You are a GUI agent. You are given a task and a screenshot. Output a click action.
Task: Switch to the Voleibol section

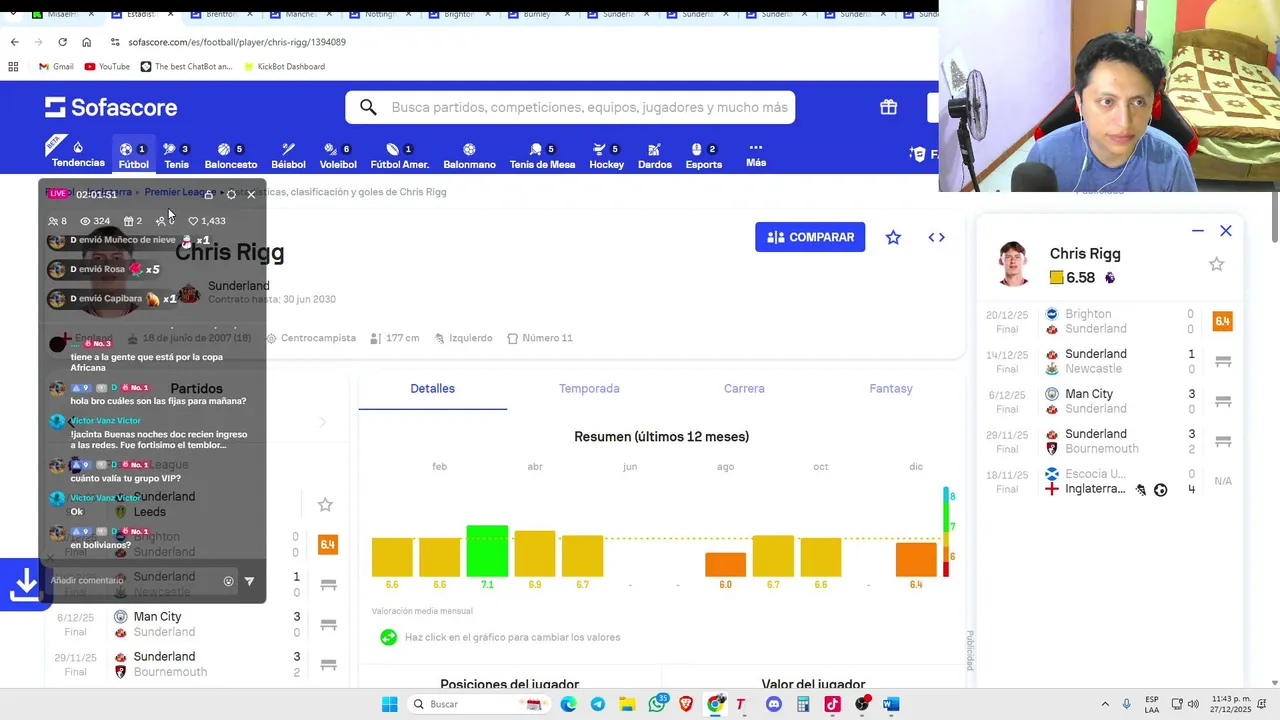point(338,156)
